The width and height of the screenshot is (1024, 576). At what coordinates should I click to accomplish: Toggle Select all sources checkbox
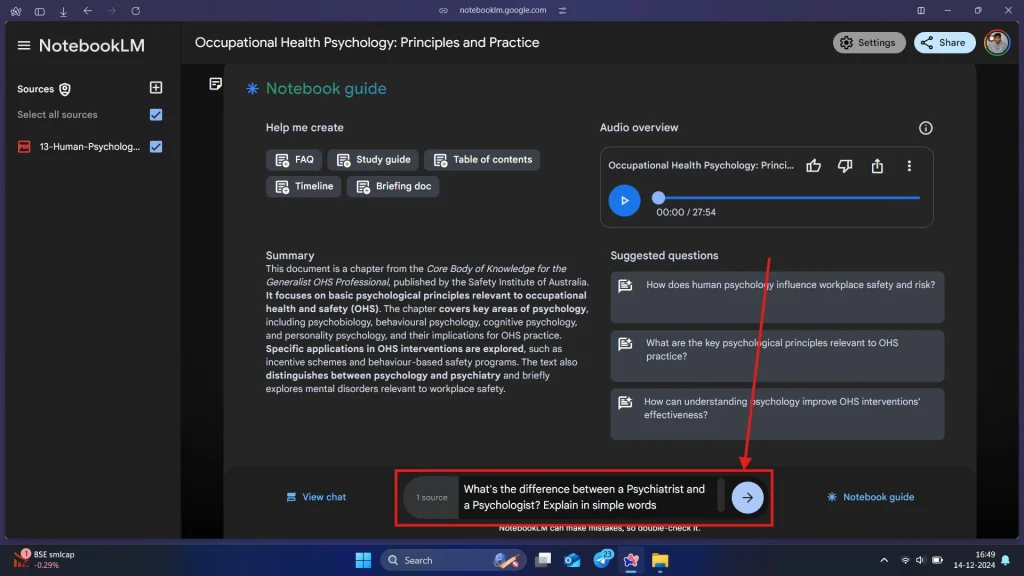(x=155, y=115)
